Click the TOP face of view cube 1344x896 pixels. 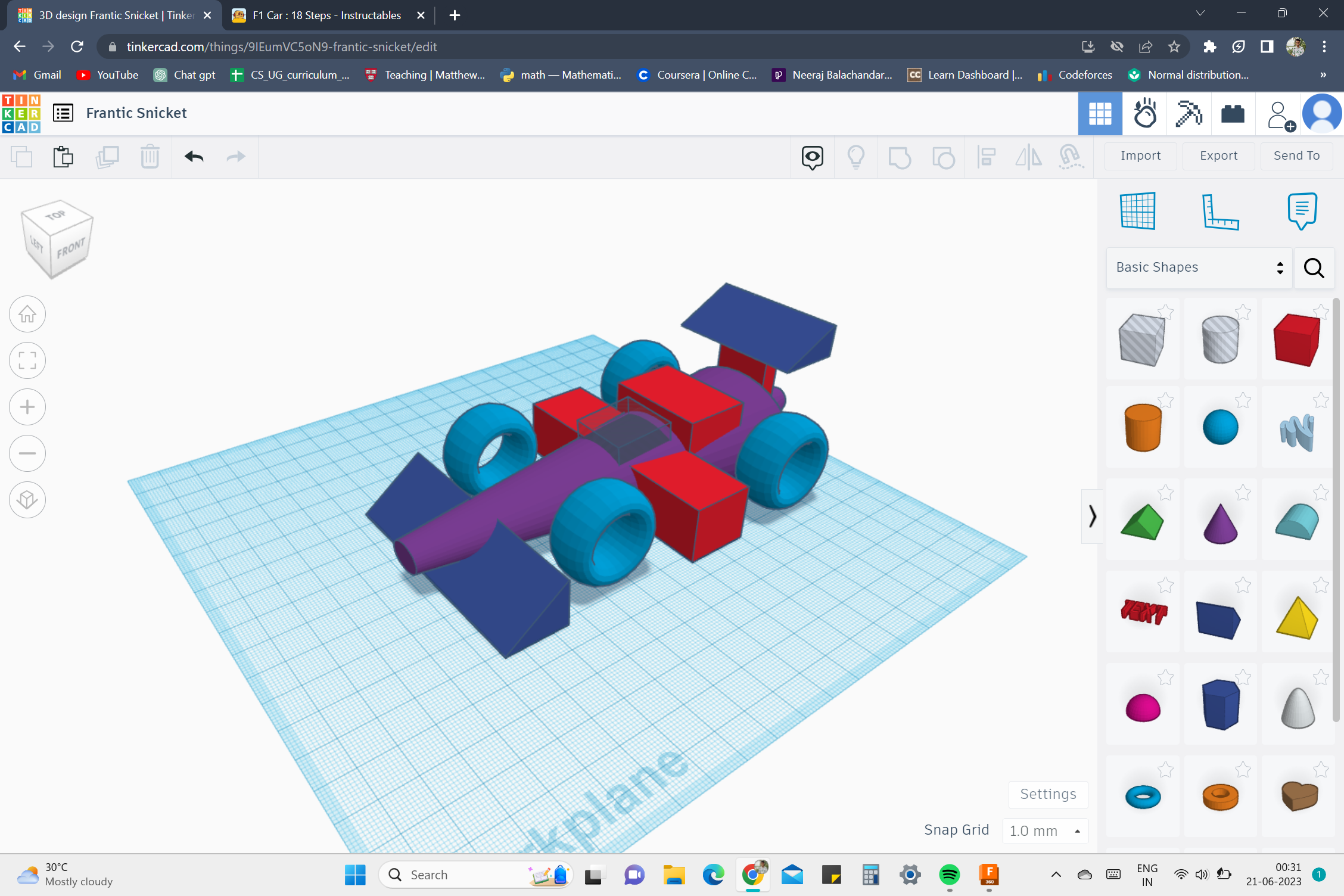55,215
